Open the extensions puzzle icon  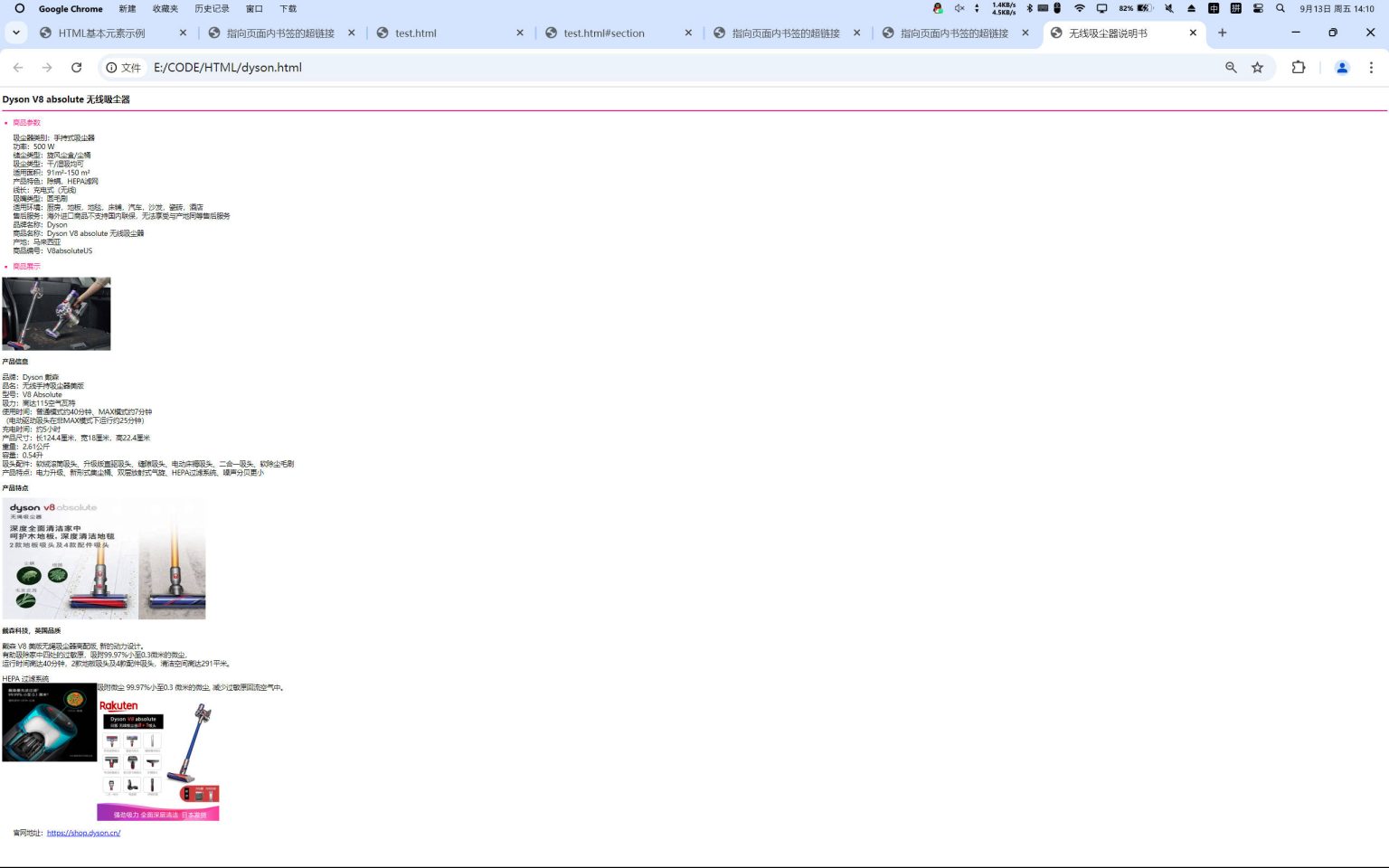(1299, 68)
